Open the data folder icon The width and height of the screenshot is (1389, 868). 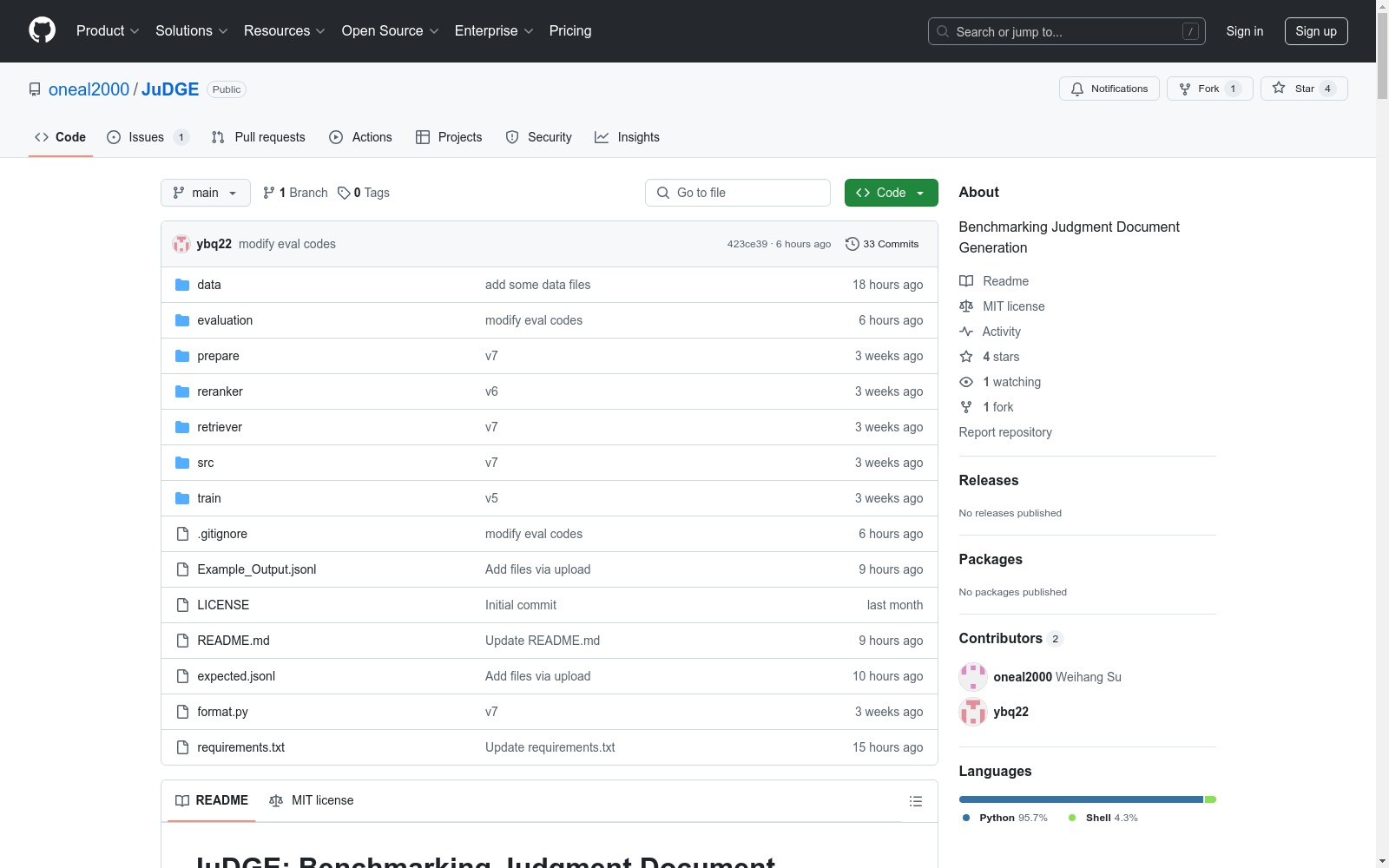[182, 285]
